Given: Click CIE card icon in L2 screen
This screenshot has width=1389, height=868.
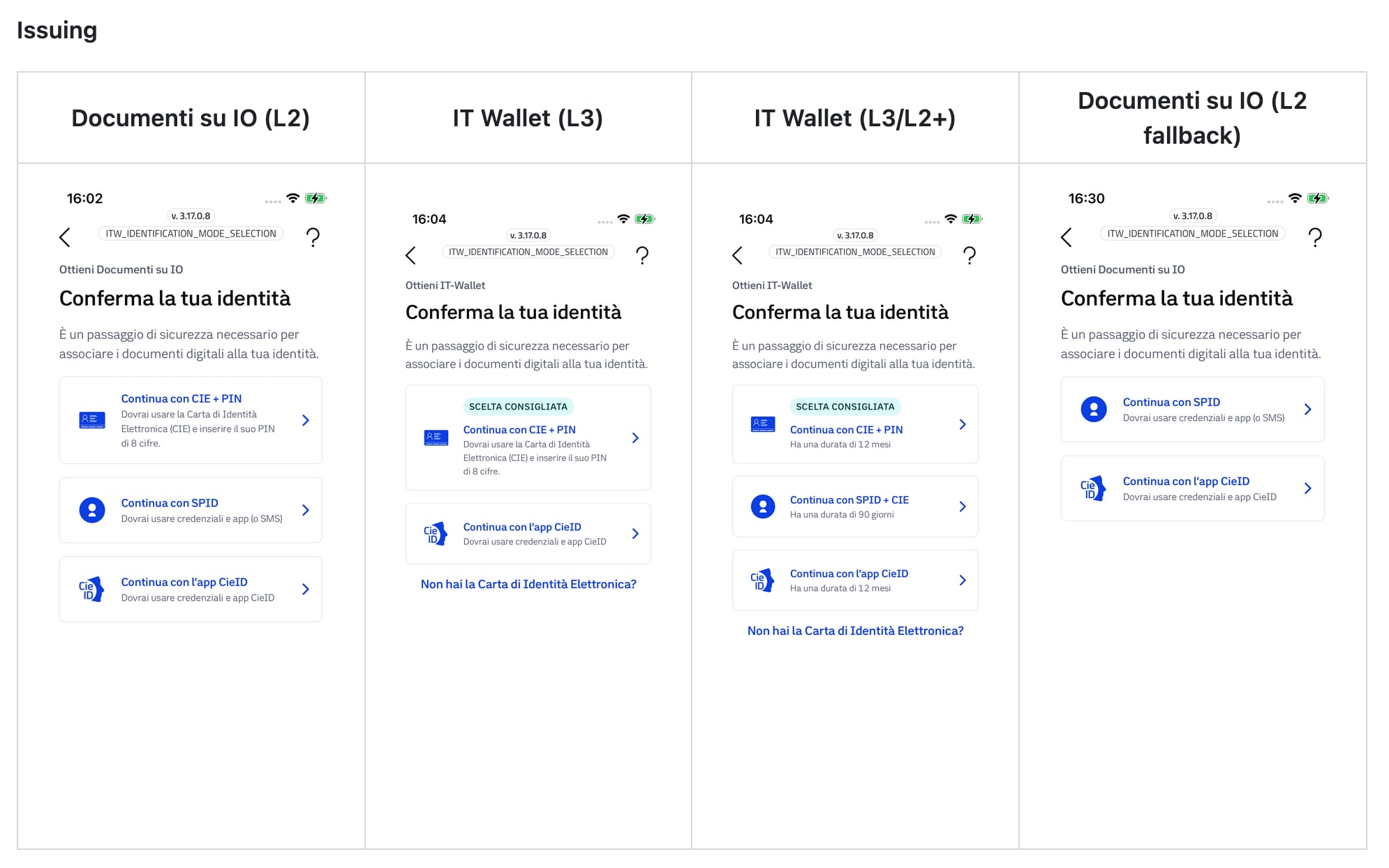Looking at the screenshot, I should coord(92,420).
